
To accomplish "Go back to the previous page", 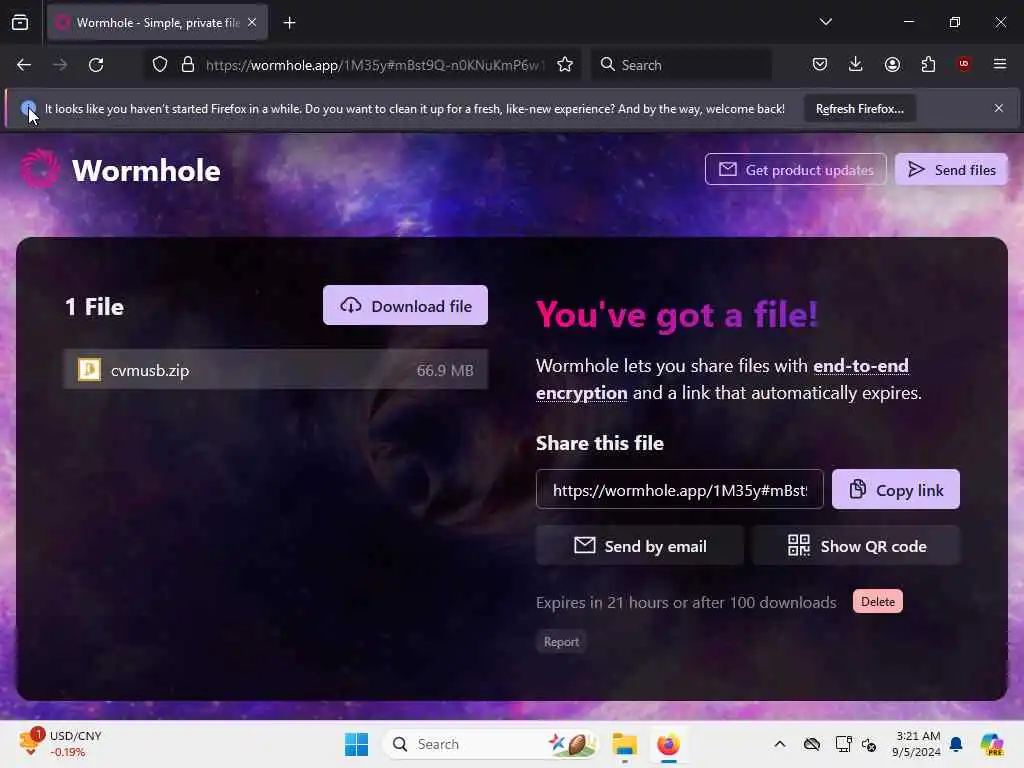I will (24, 65).
